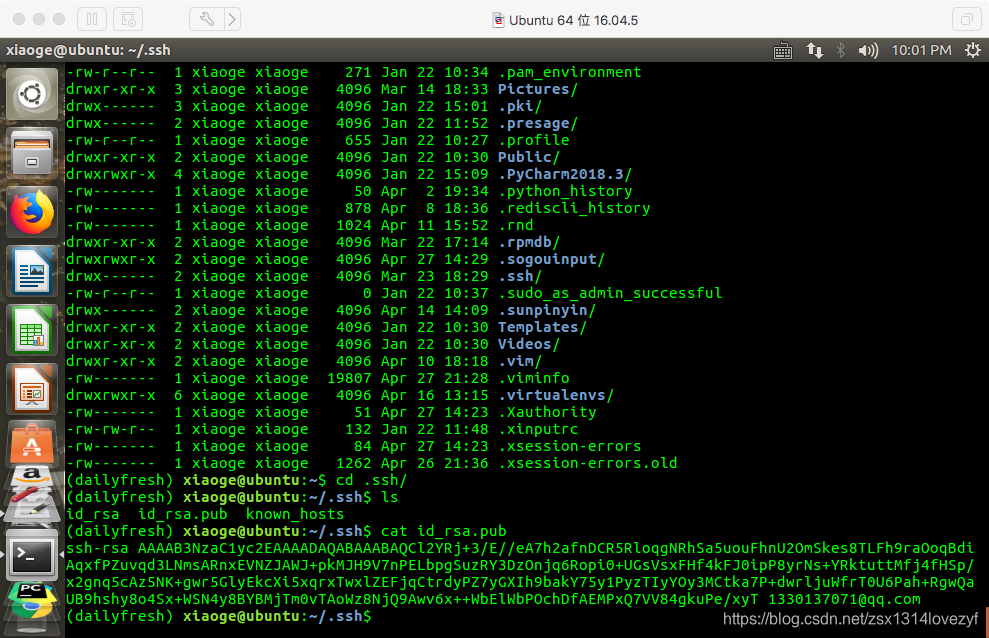This screenshot has height=638, width=989.
Task: Click the Ubuntu 64 VM title text
Action: click(x=573, y=20)
